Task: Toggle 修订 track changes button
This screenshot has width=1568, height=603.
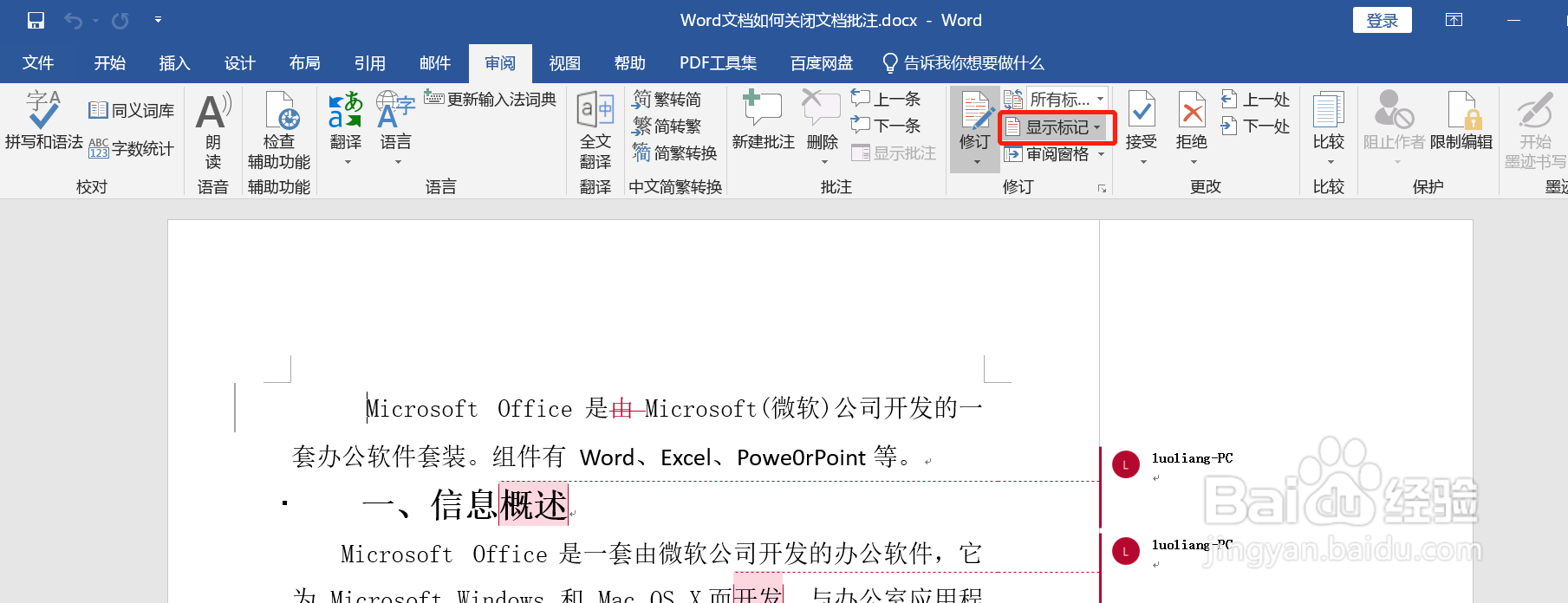Action: coord(975,120)
